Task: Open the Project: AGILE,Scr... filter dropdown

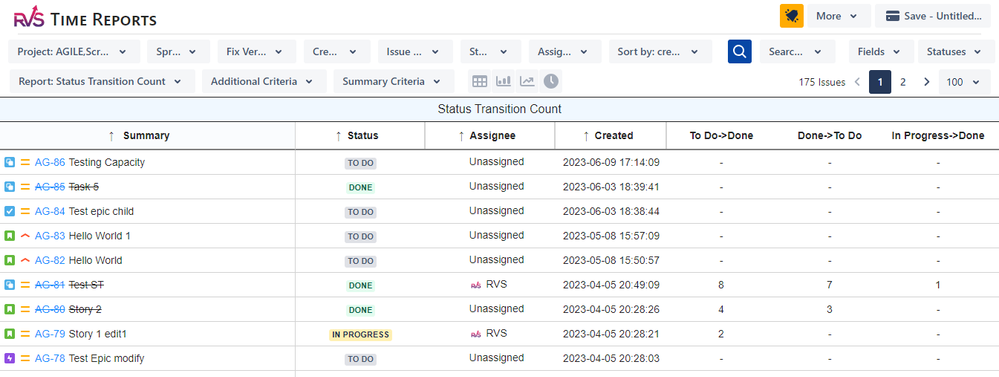Action: (74, 52)
